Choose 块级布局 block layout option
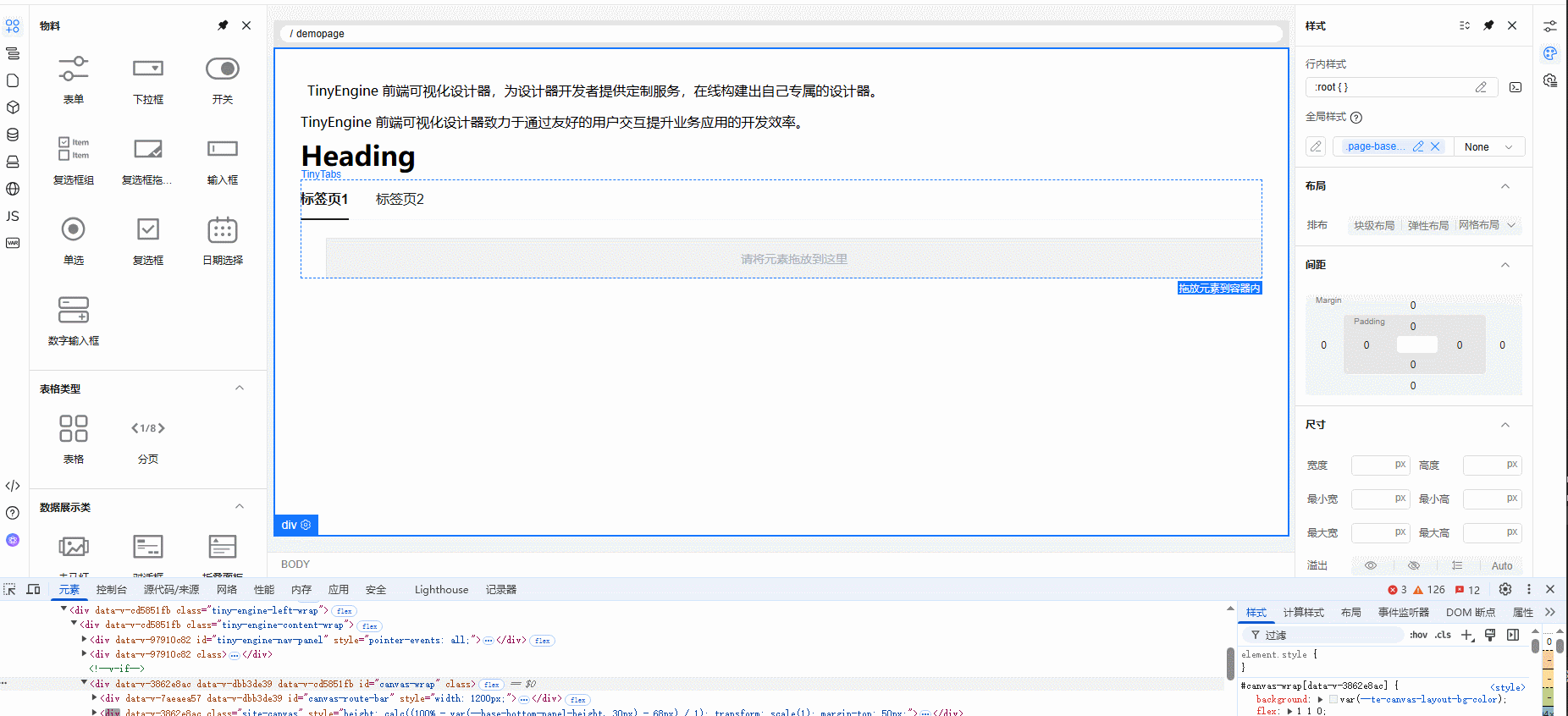Image resolution: width=1568 pixels, height=716 pixels. click(x=1374, y=225)
